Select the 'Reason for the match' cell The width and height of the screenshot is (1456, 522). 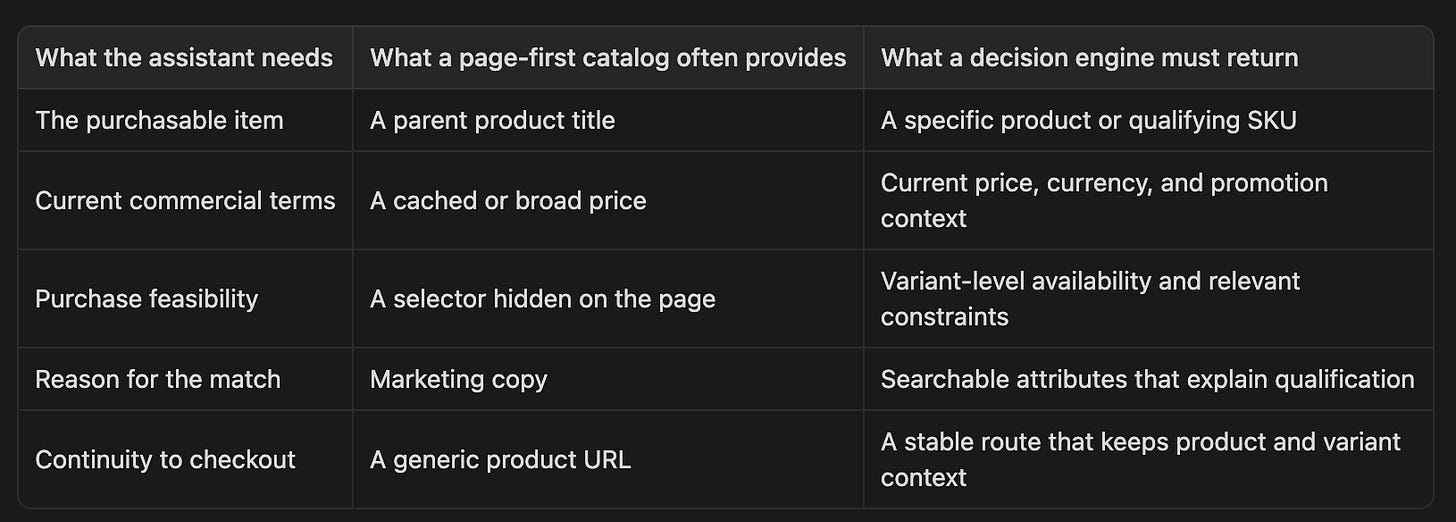(x=185, y=379)
